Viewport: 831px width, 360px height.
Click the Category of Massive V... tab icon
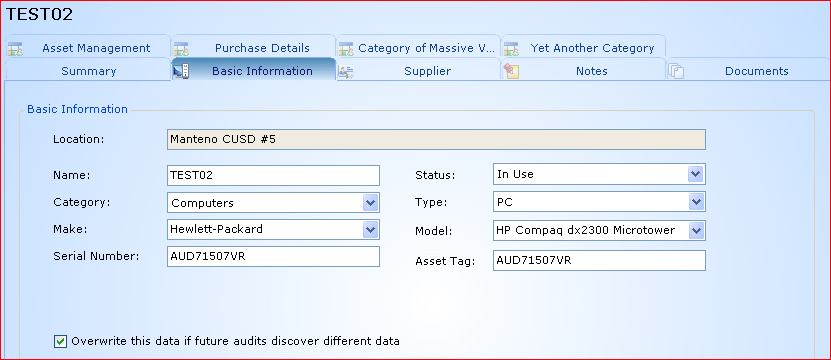tap(346, 49)
